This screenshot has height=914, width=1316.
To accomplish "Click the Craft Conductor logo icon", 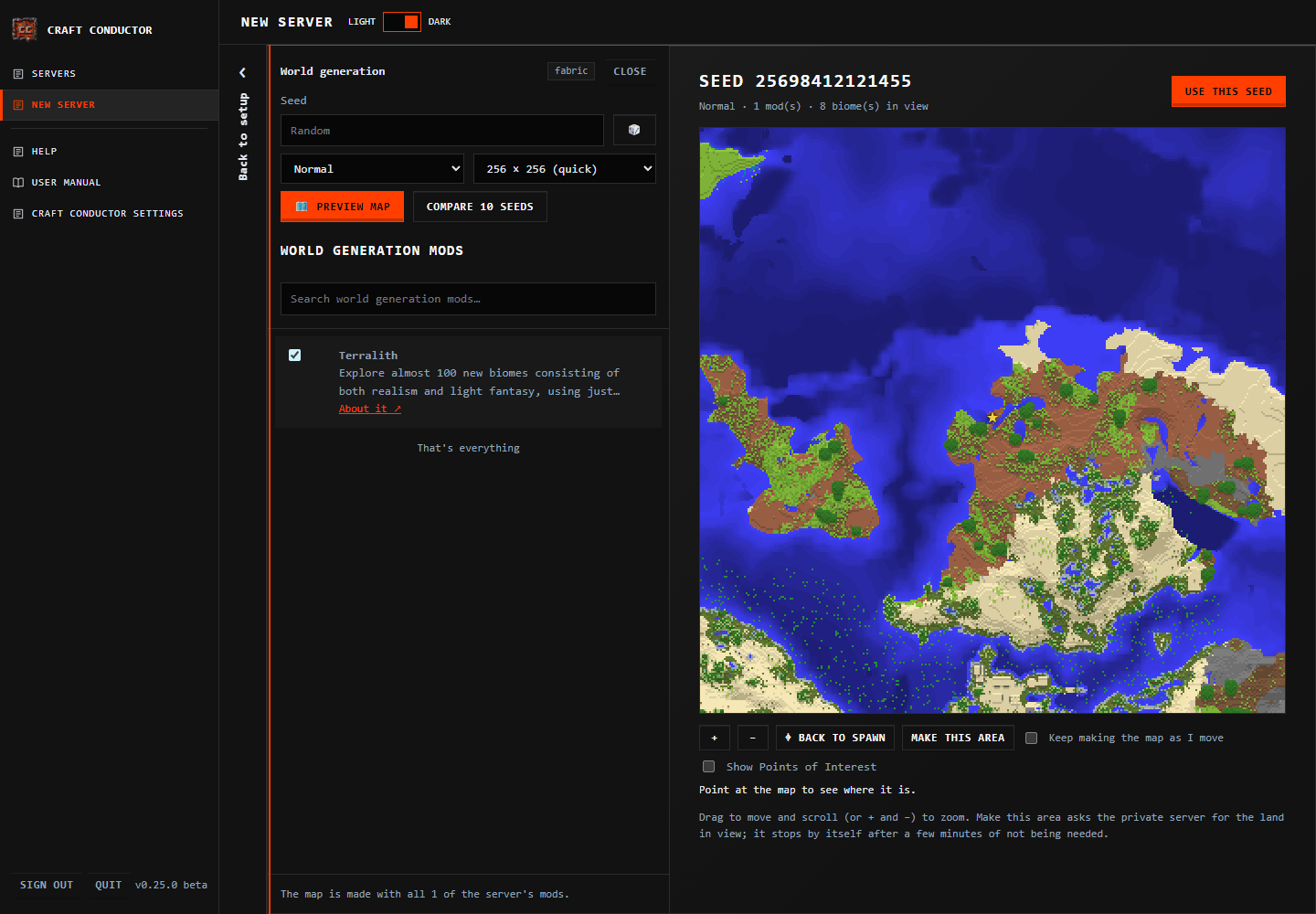I will tap(25, 29).
